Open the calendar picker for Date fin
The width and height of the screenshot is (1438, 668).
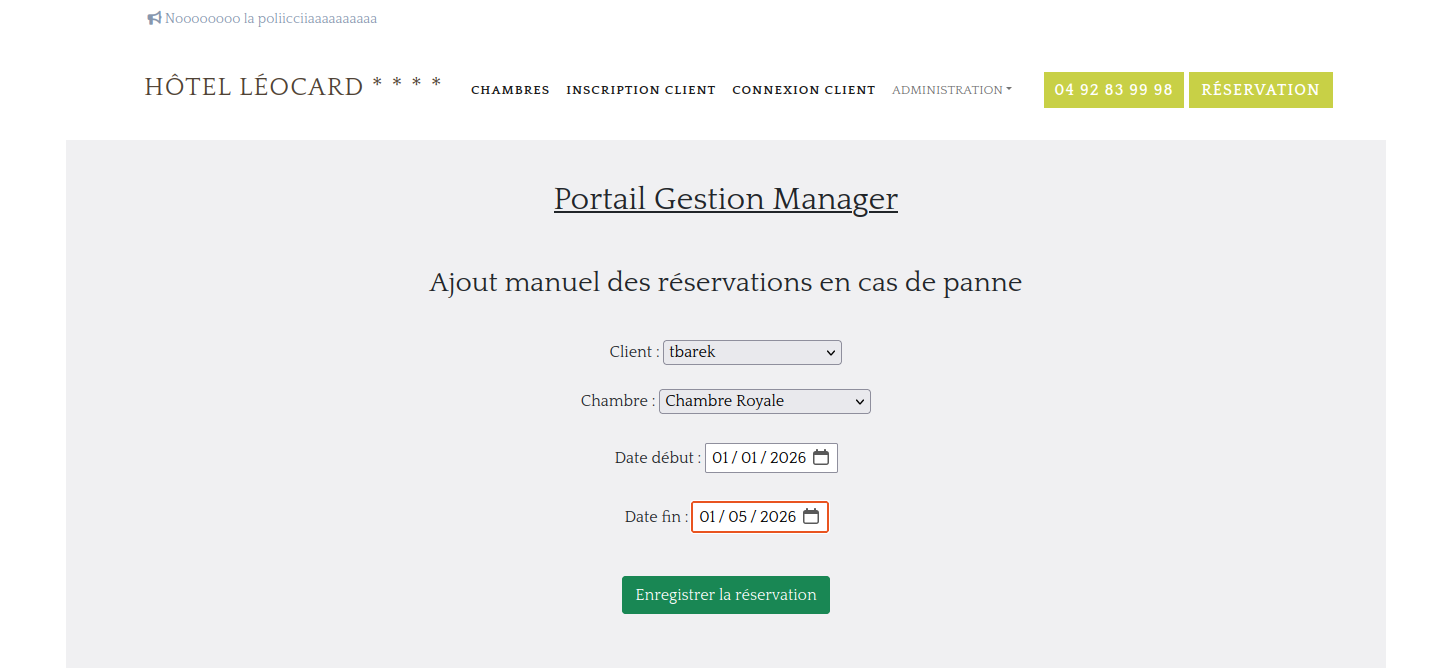tap(811, 517)
